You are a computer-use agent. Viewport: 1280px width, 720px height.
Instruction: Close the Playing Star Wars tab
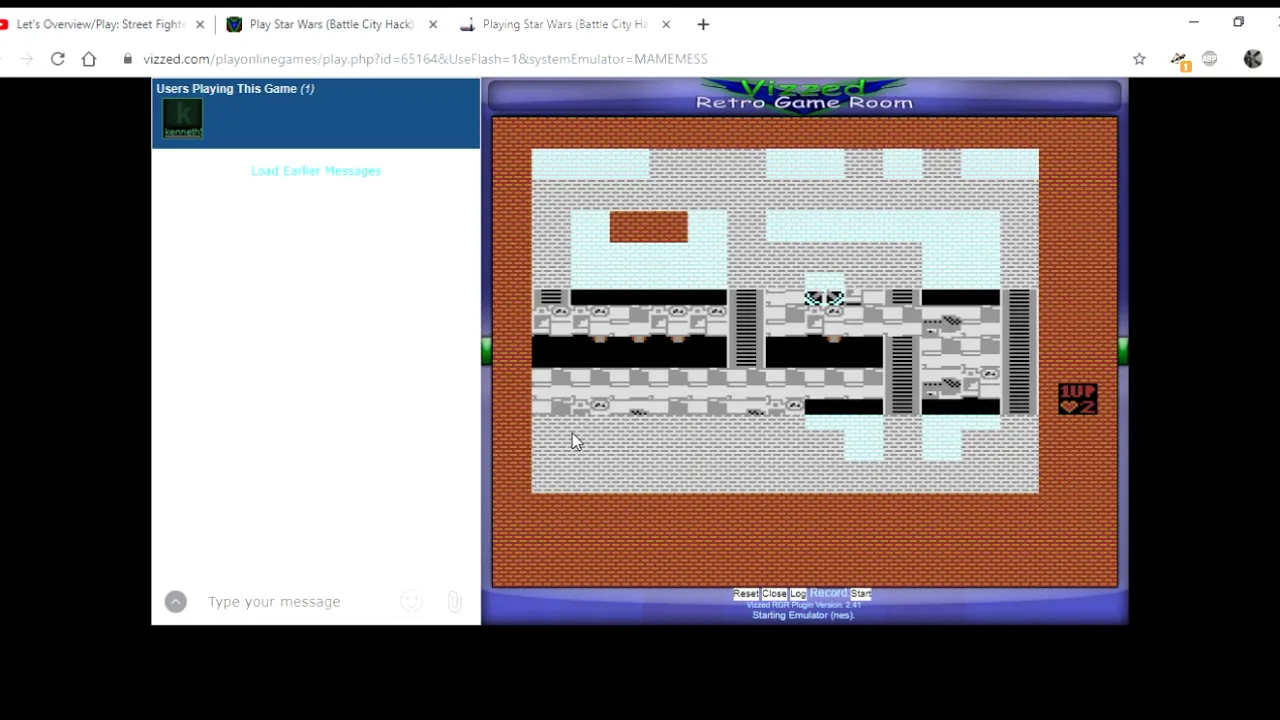pos(666,24)
